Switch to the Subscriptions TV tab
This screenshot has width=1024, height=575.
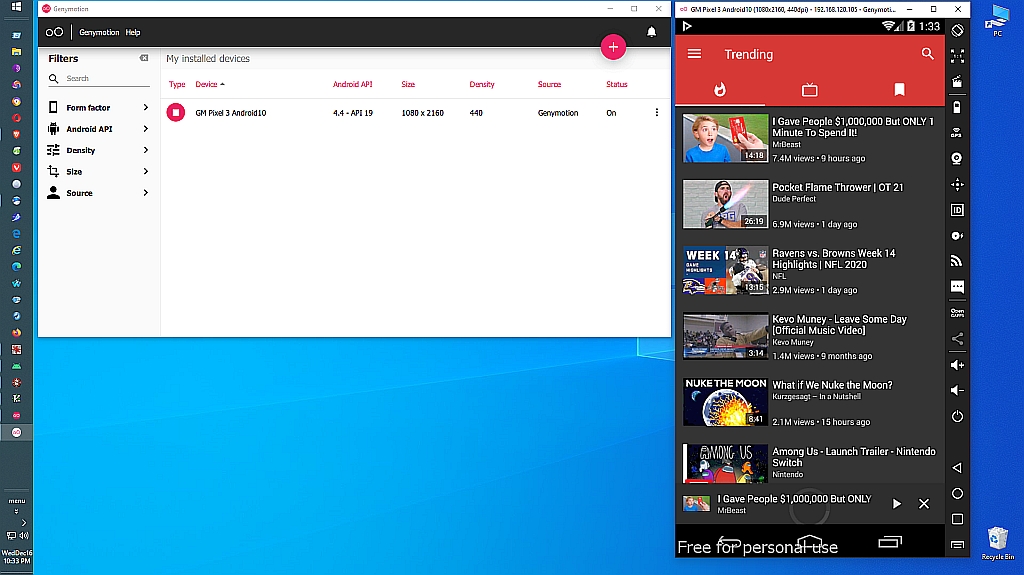coord(809,90)
